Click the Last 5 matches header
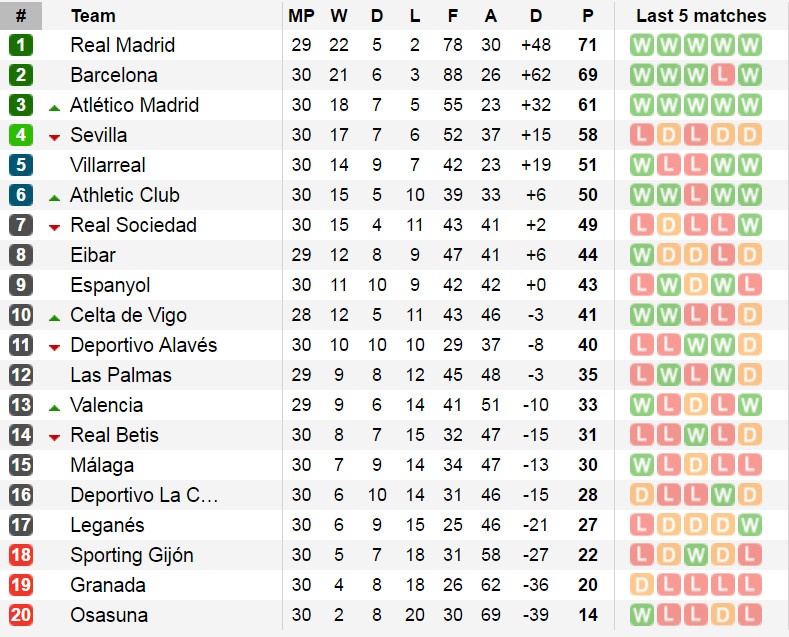The image size is (789, 637). pyautogui.click(x=701, y=16)
